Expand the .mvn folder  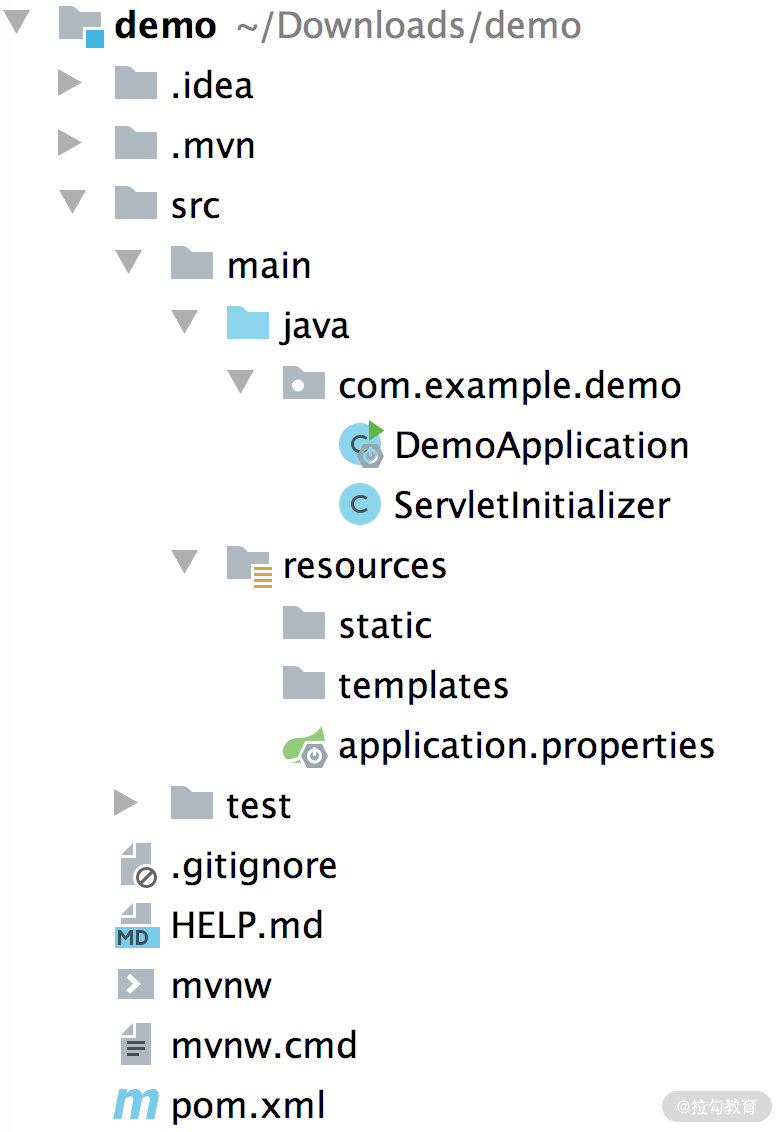pos(69,144)
